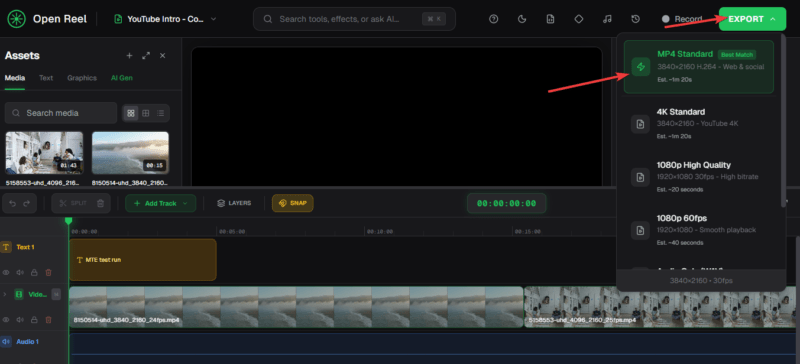Switch to the AI Gen tab
Image resolution: width=800 pixels, height=364 pixels.
(122, 78)
